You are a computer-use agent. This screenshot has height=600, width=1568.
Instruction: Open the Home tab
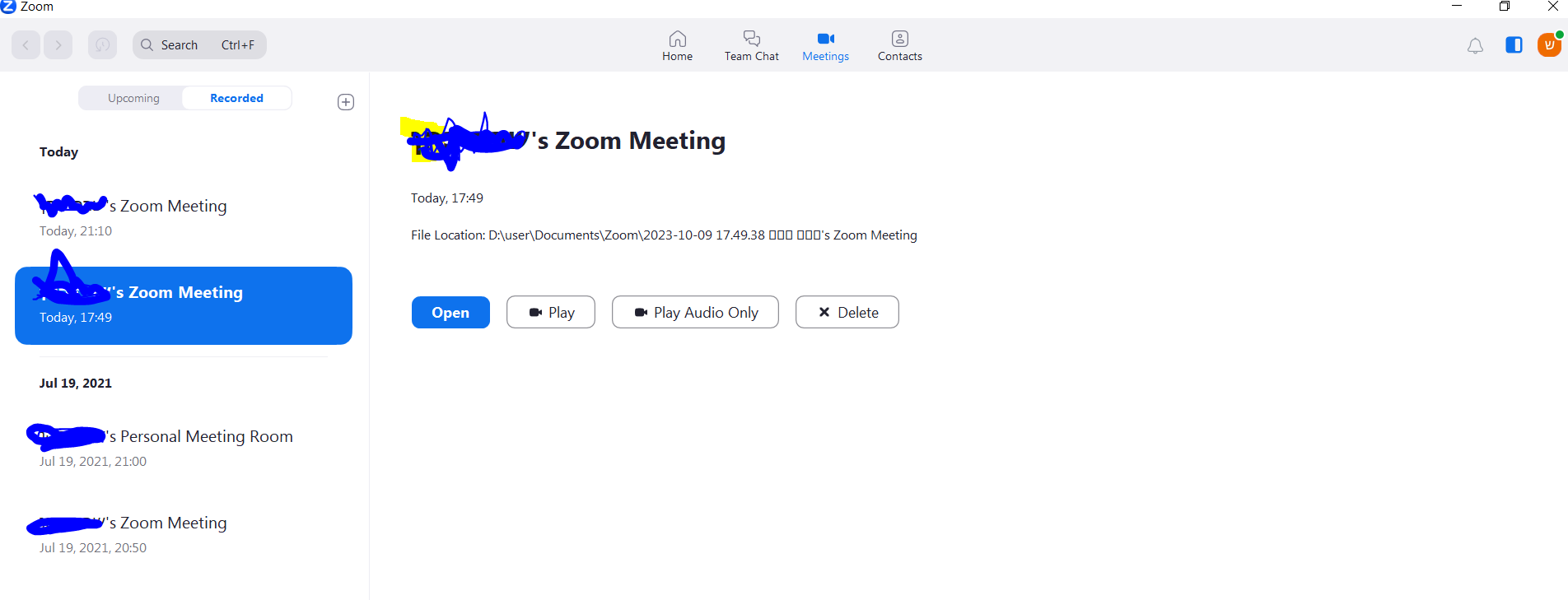coord(677,46)
